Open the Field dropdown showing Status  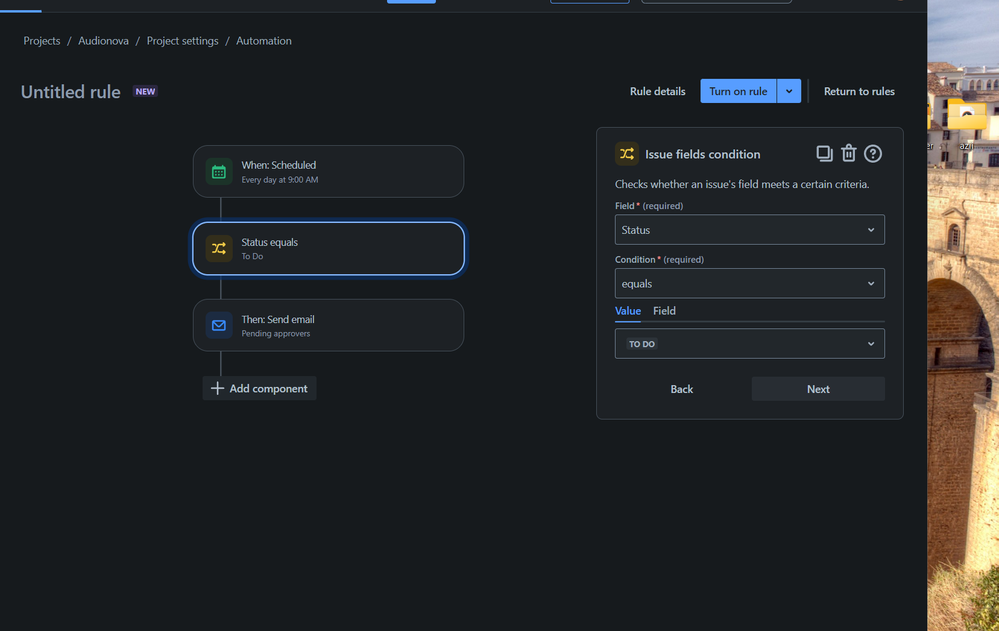pyautogui.click(x=749, y=230)
